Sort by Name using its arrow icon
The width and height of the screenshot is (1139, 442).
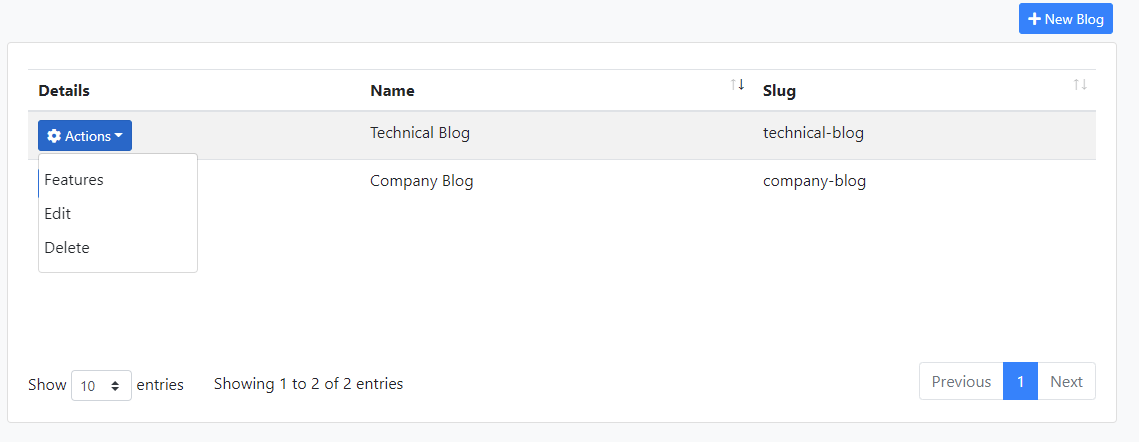pyautogui.click(x=737, y=85)
